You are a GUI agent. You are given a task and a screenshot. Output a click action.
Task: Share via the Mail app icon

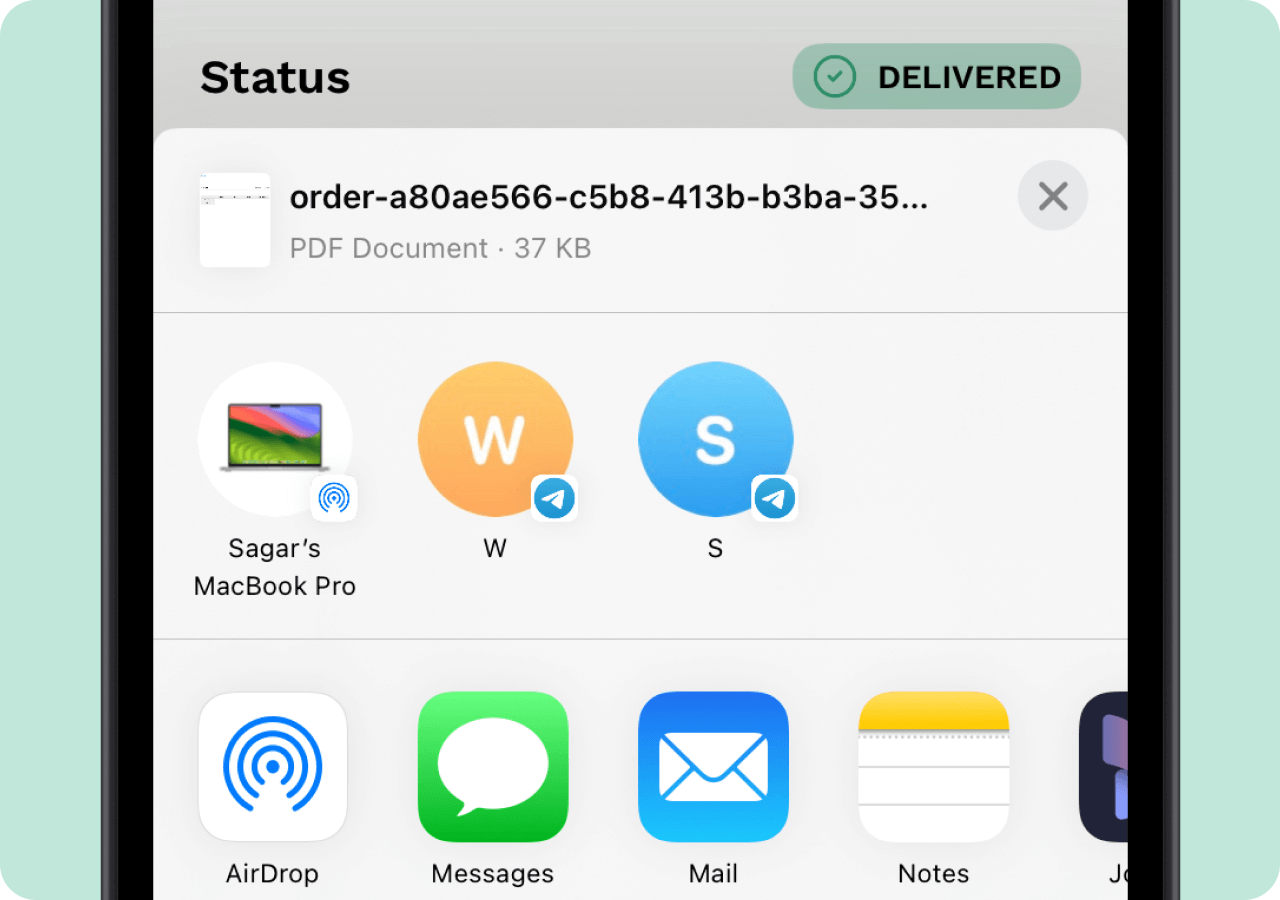(x=713, y=767)
